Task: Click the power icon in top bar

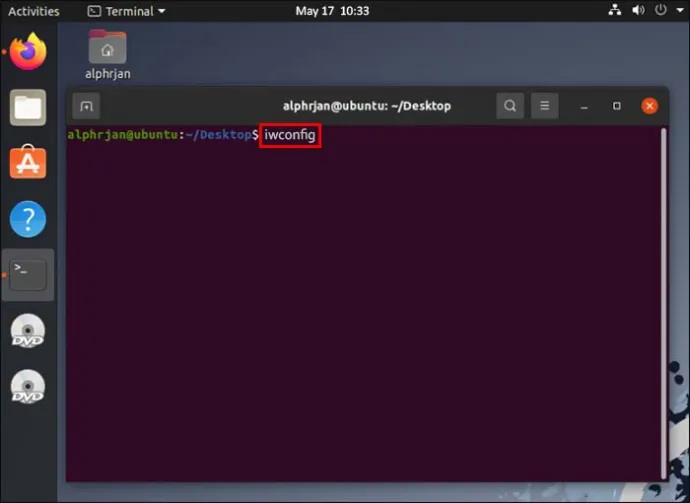Action: click(x=661, y=10)
